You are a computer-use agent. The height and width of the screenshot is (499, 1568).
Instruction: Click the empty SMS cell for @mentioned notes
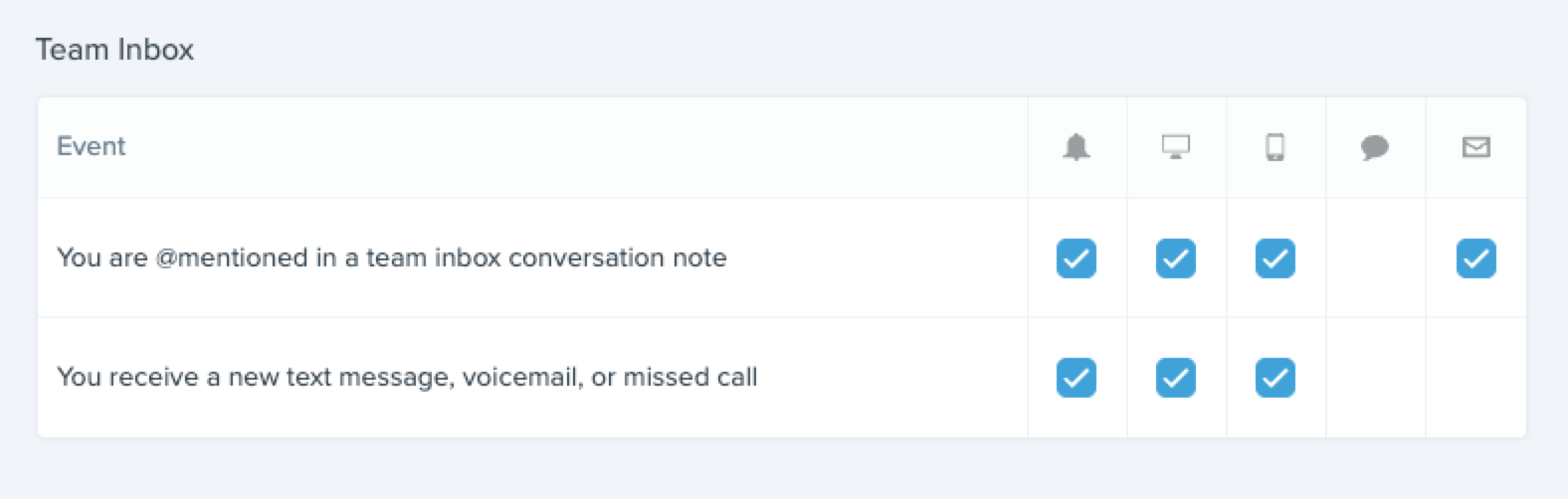point(1375,258)
